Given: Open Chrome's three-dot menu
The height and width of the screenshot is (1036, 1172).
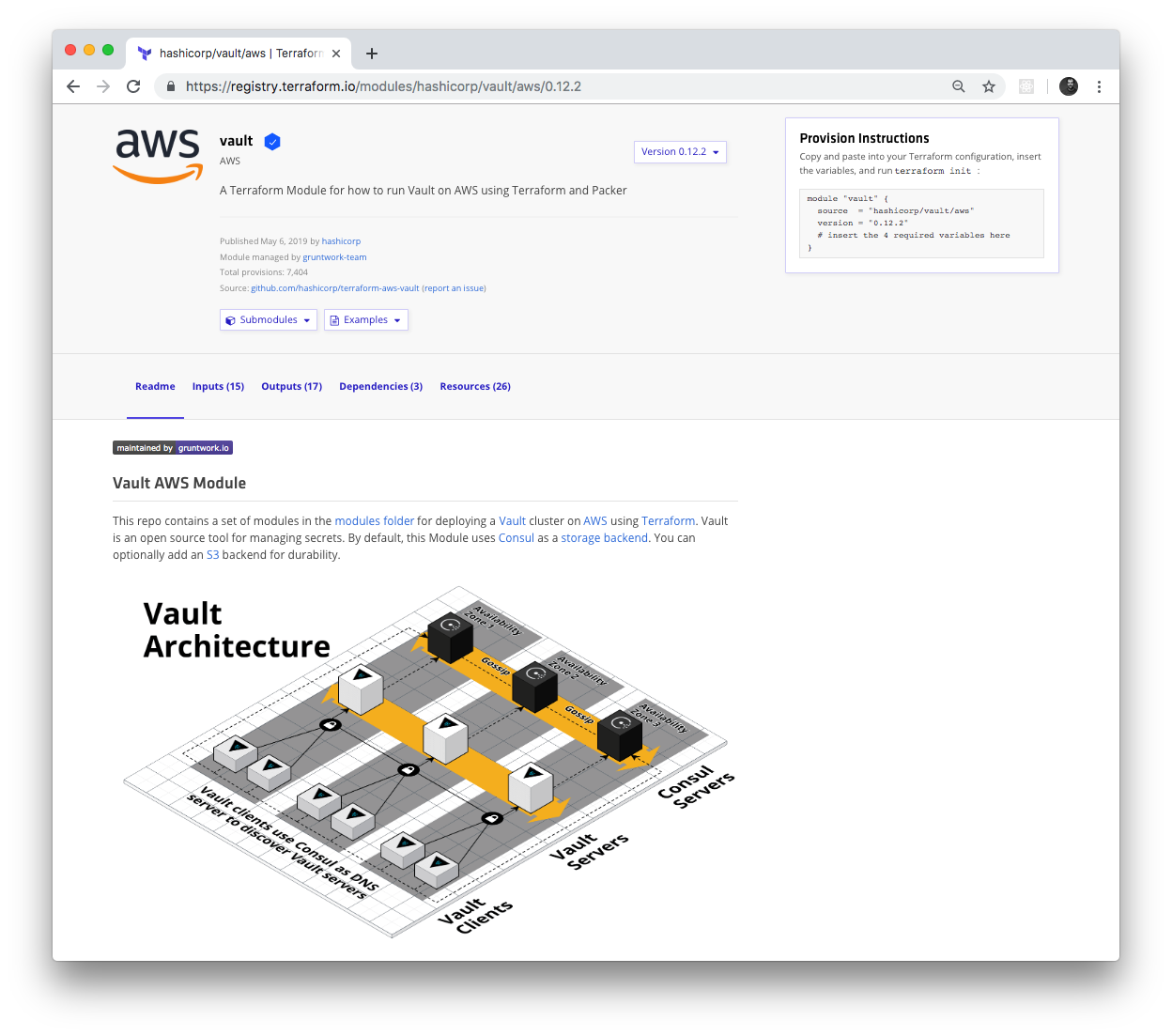Looking at the screenshot, I should (1099, 85).
